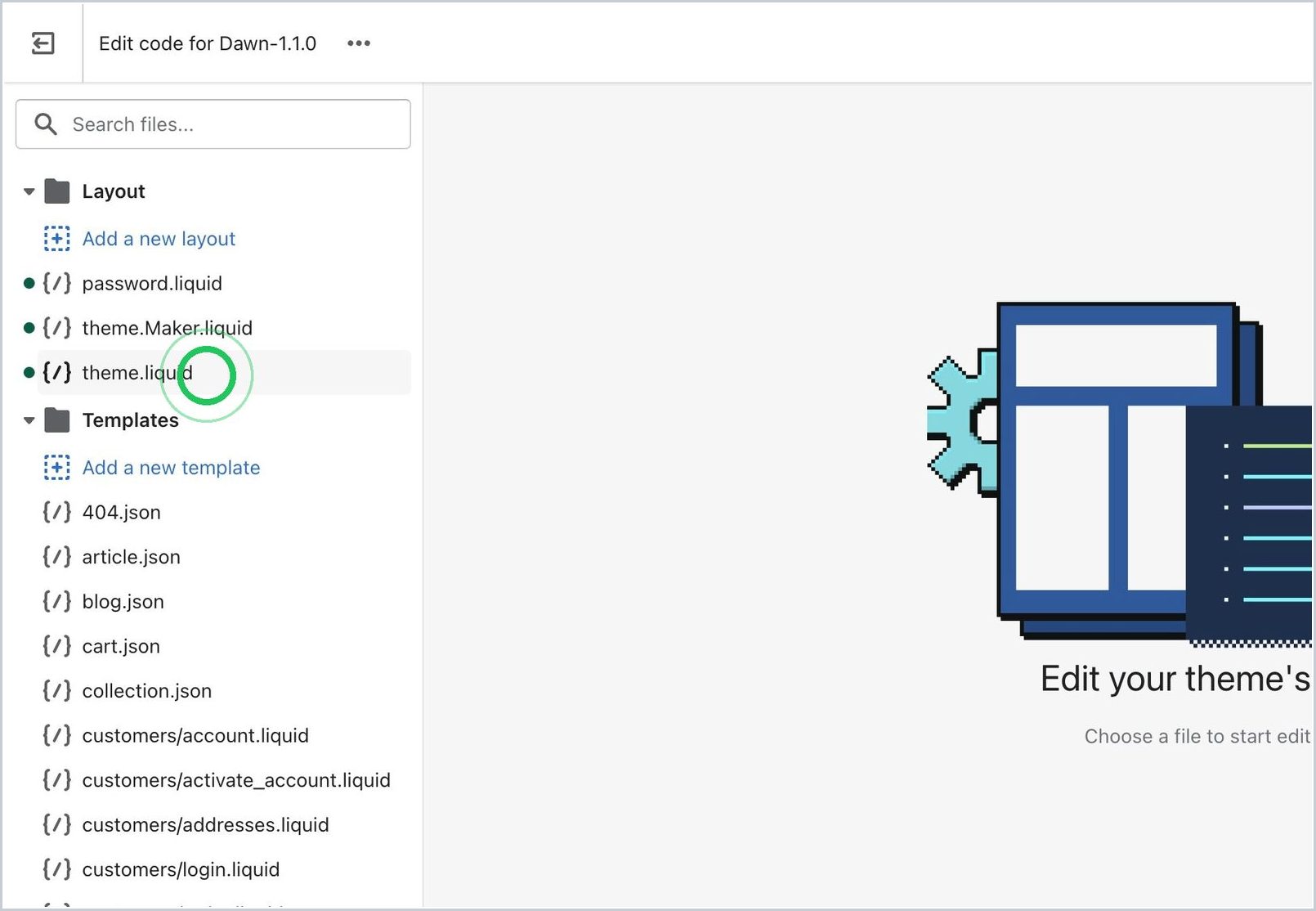Click the Layout folder icon
This screenshot has width=1316, height=911.
57,191
